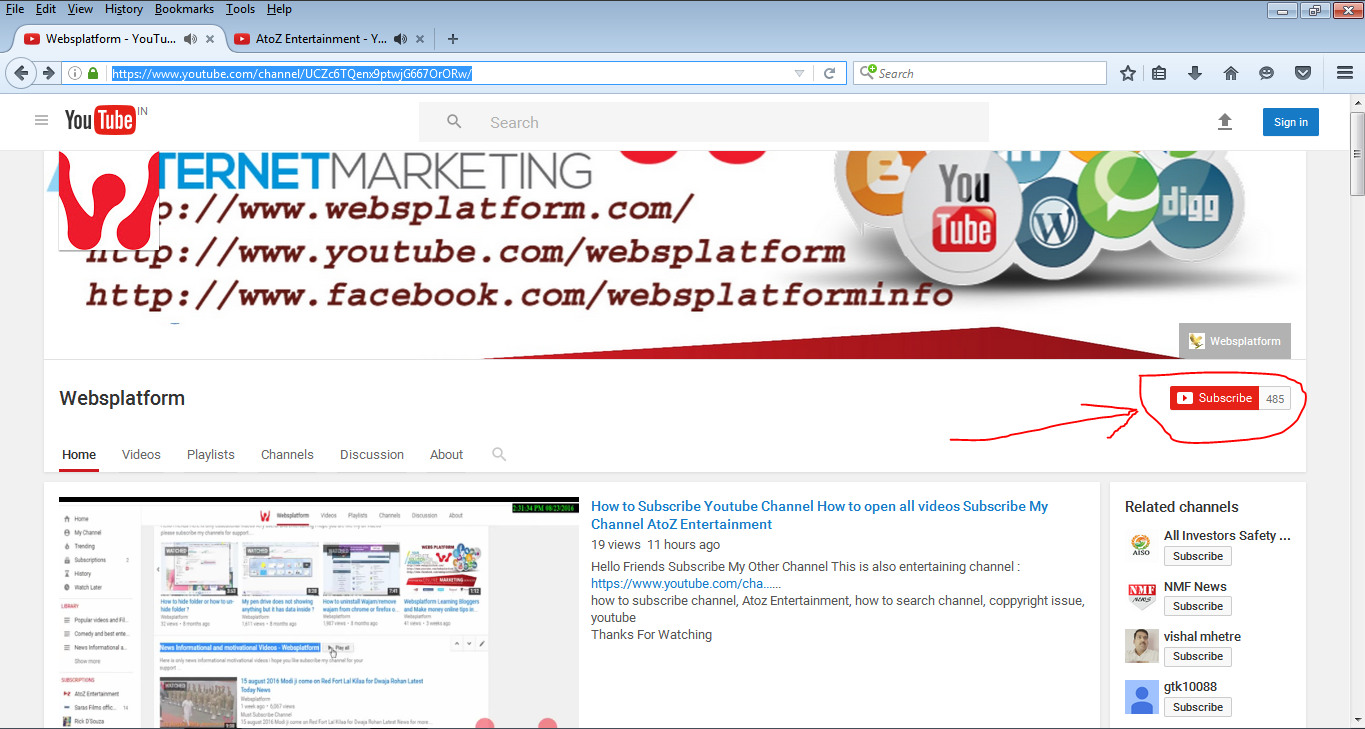Click the scrollbar down arrow
Screen dimensions: 1365x729
[x=1357, y=721]
